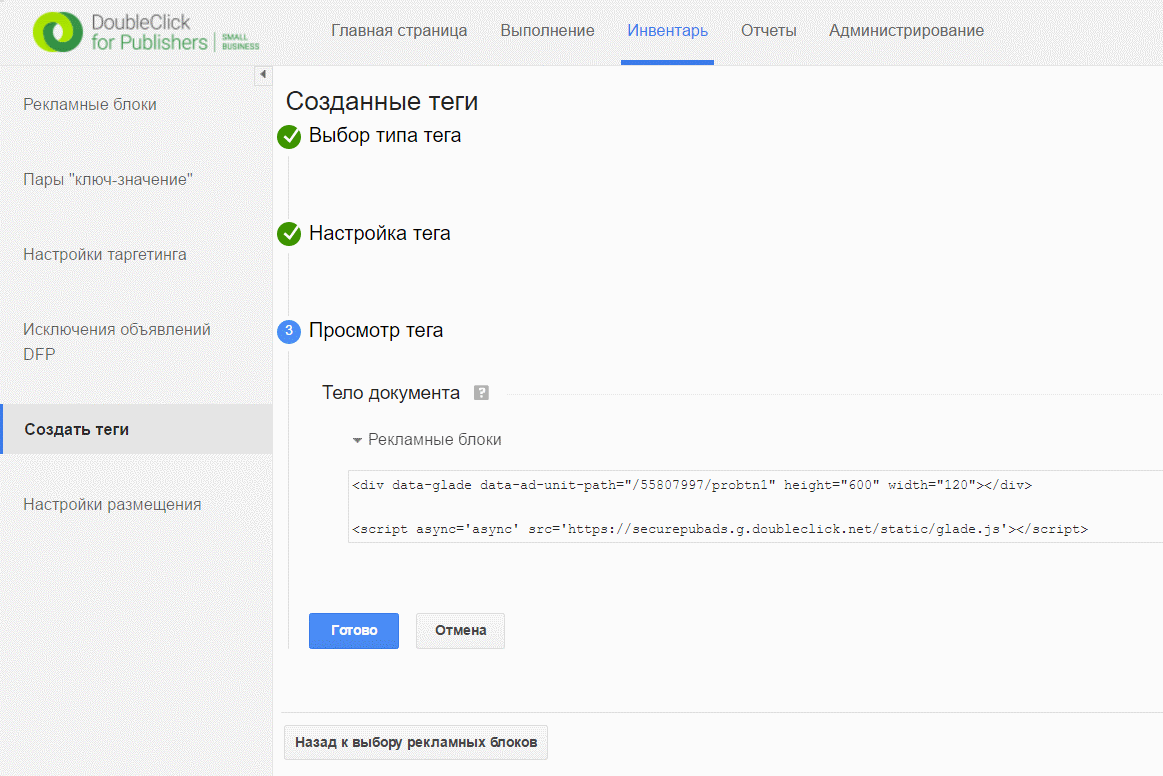Open the Отчеты tab

click(x=768, y=30)
